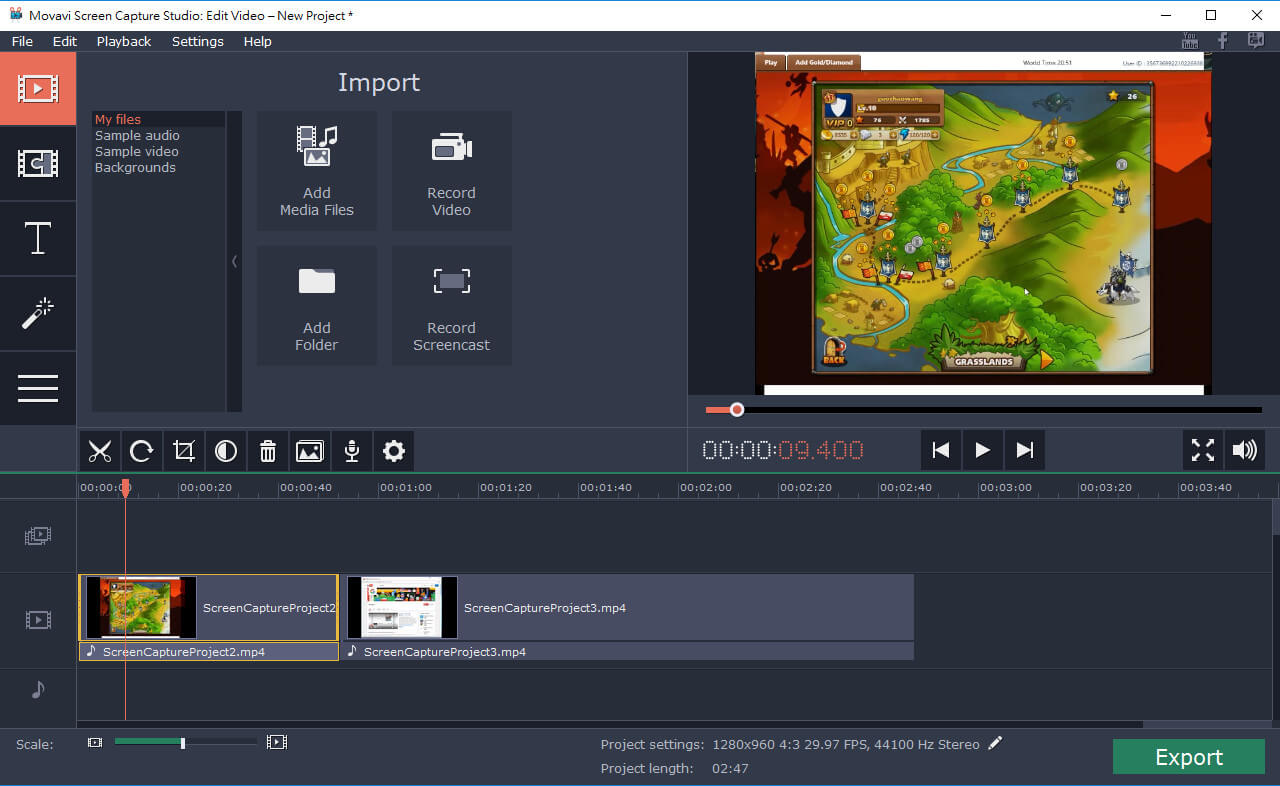Open the Color Adjustments tool
1280x786 pixels.
pos(226,451)
